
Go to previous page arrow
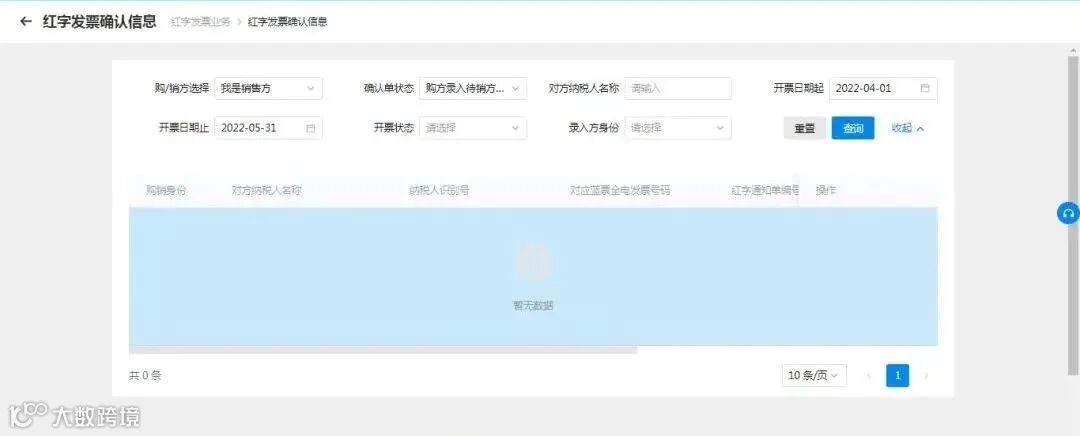click(x=869, y=375)
